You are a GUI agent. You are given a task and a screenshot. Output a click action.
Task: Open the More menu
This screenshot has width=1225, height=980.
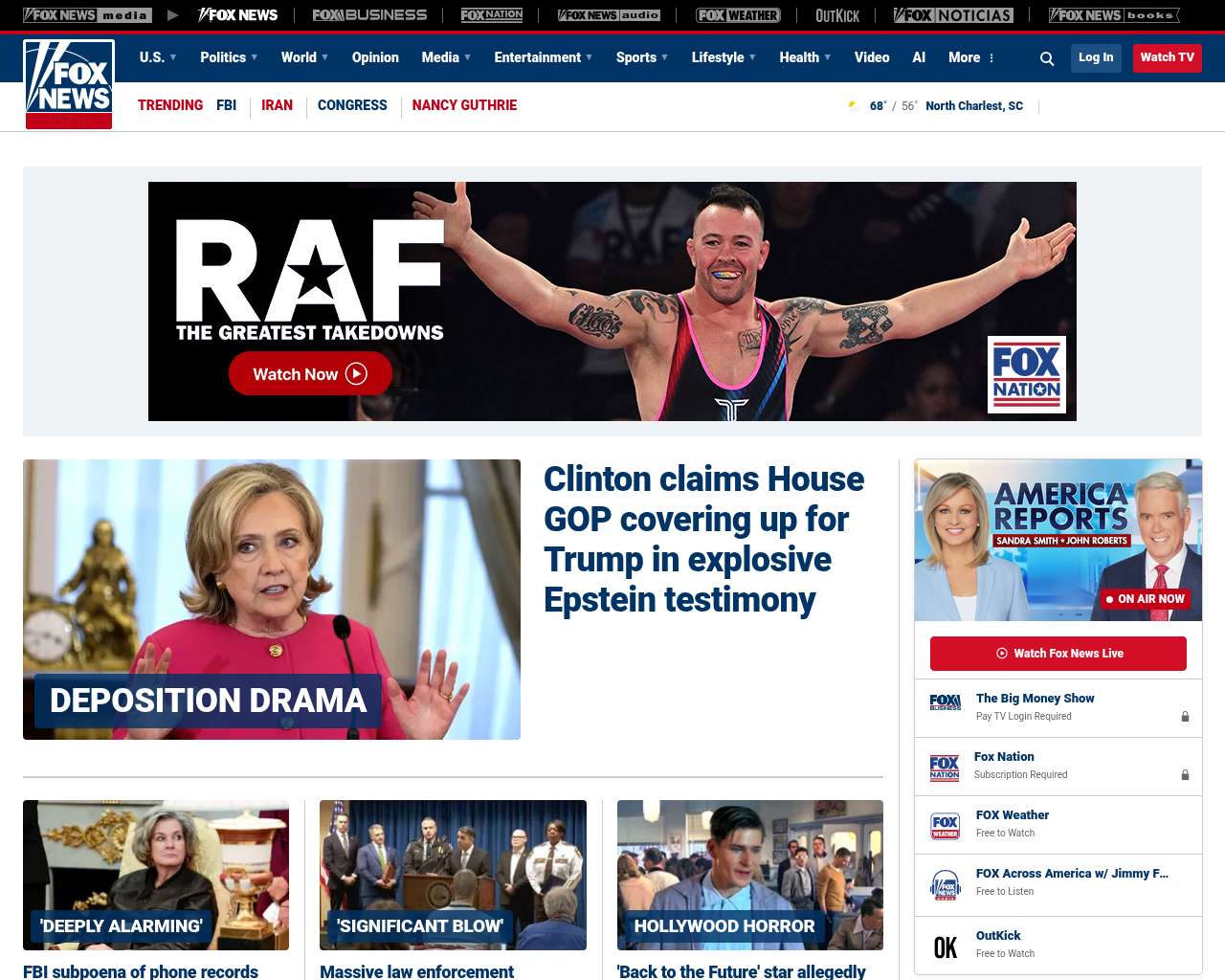(x=971, y=57)
